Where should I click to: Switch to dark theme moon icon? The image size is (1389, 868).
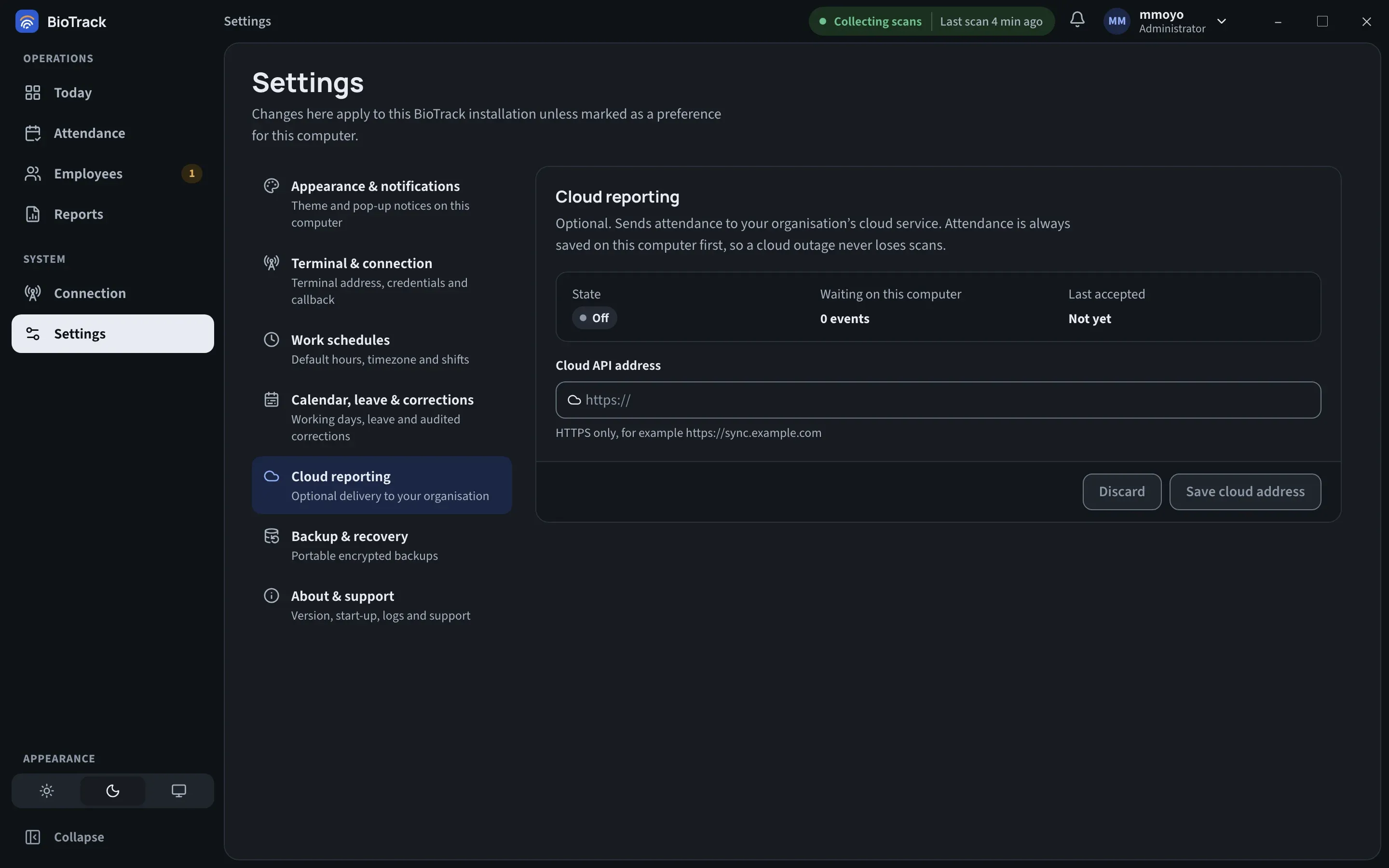click(x=112, y=790)
